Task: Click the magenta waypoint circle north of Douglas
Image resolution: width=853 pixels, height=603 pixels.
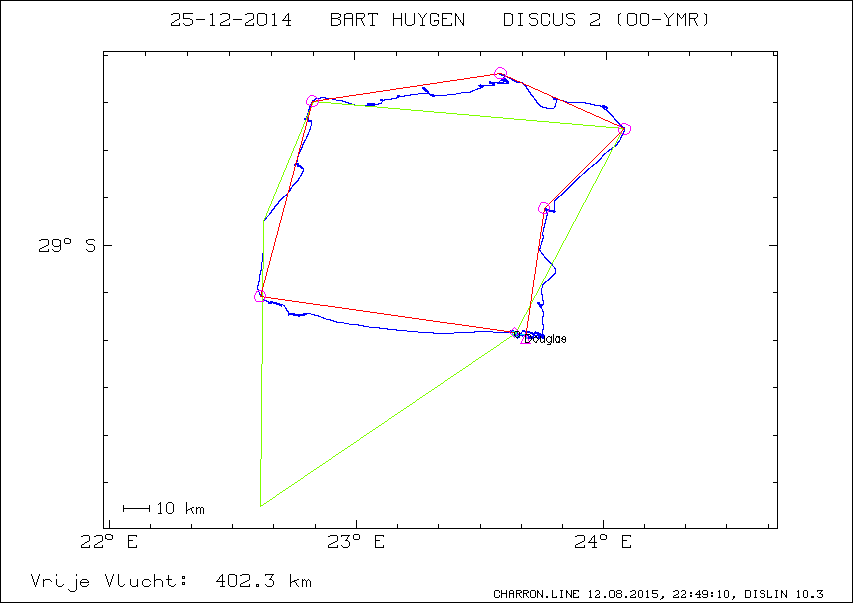Action: [x=543, y=207]
